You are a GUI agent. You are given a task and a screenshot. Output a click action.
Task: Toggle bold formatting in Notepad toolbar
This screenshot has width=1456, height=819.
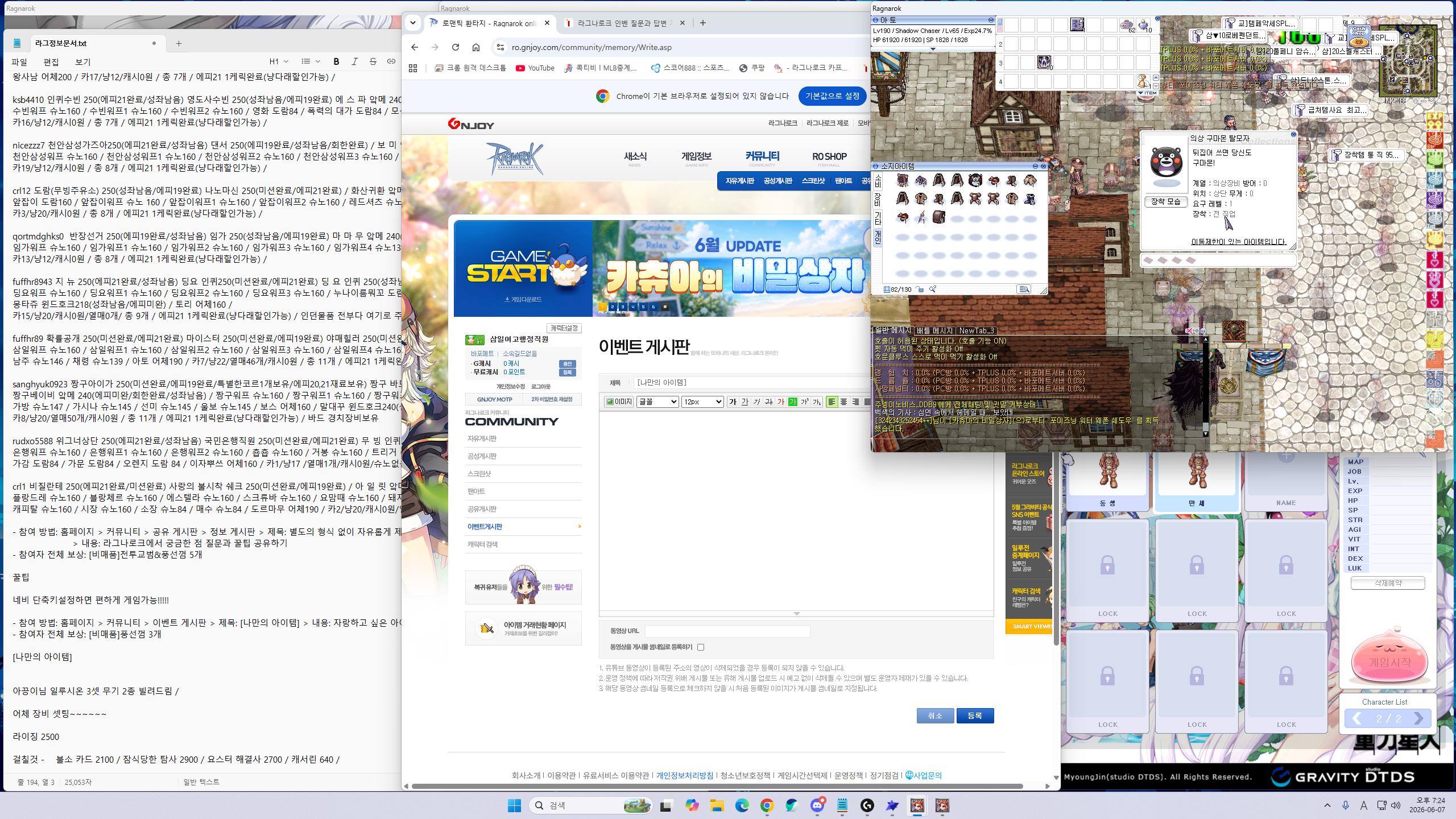(336, 61)
